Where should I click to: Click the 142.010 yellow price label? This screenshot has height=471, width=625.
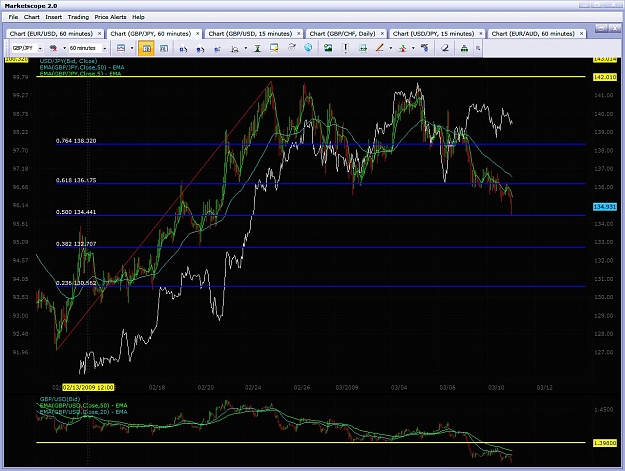point(605,77)
